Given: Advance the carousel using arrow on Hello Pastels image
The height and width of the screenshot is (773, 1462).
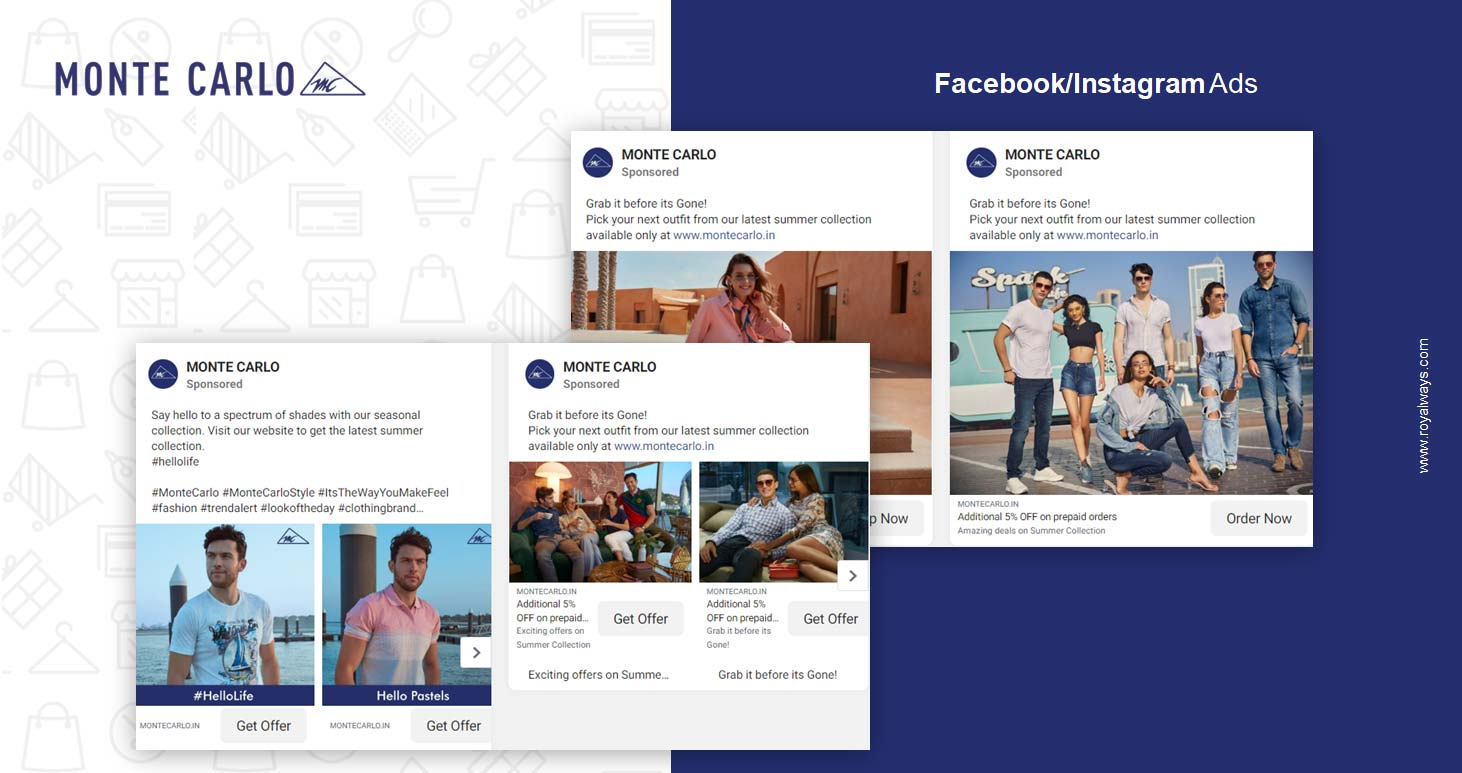Looking at the screenshot, I should pos(476,653).
